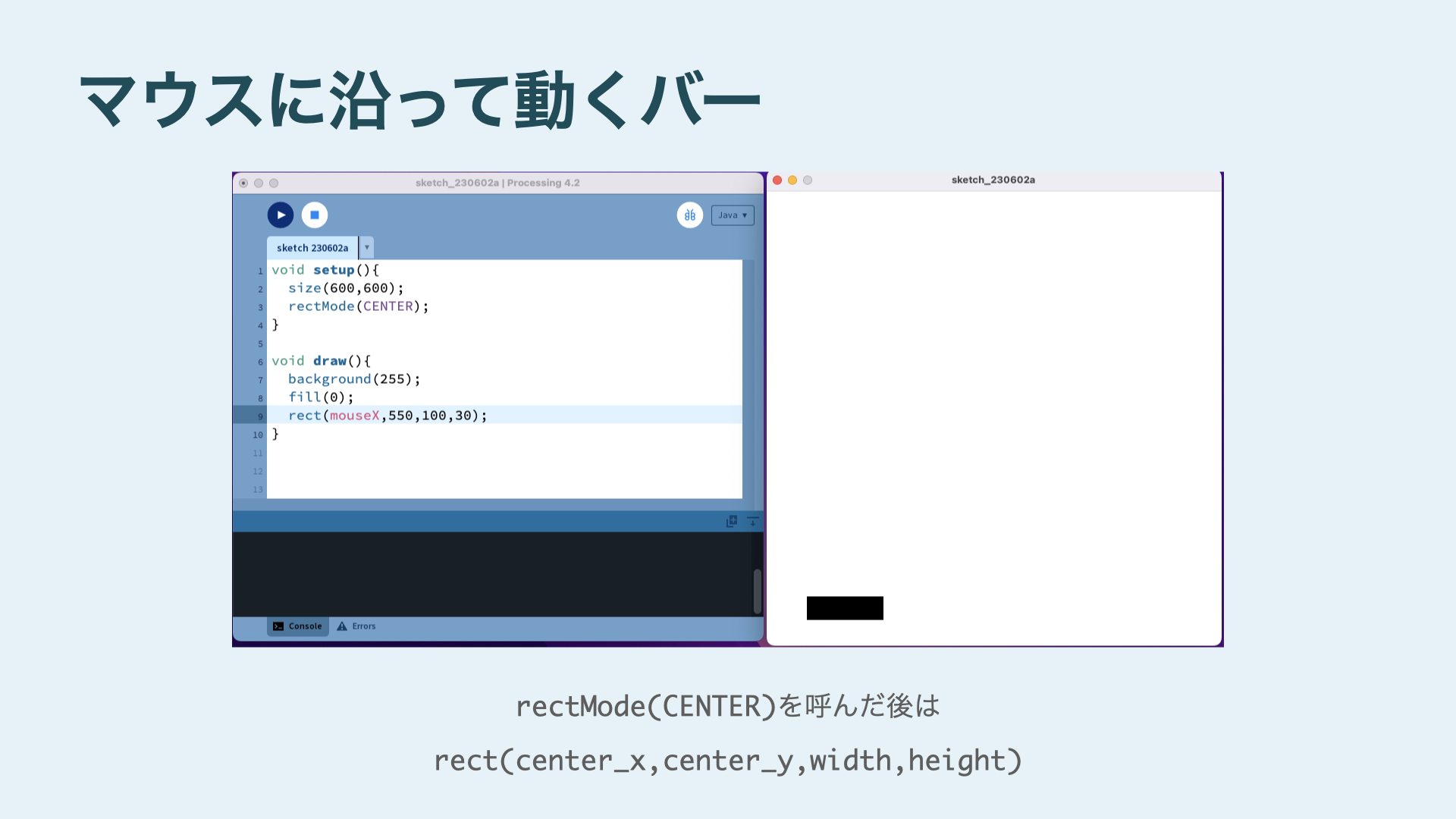The height and width of the screenshot is (819, 1456).
Task: Select the sketch_230602a editor tab
Action: point(312,248)
